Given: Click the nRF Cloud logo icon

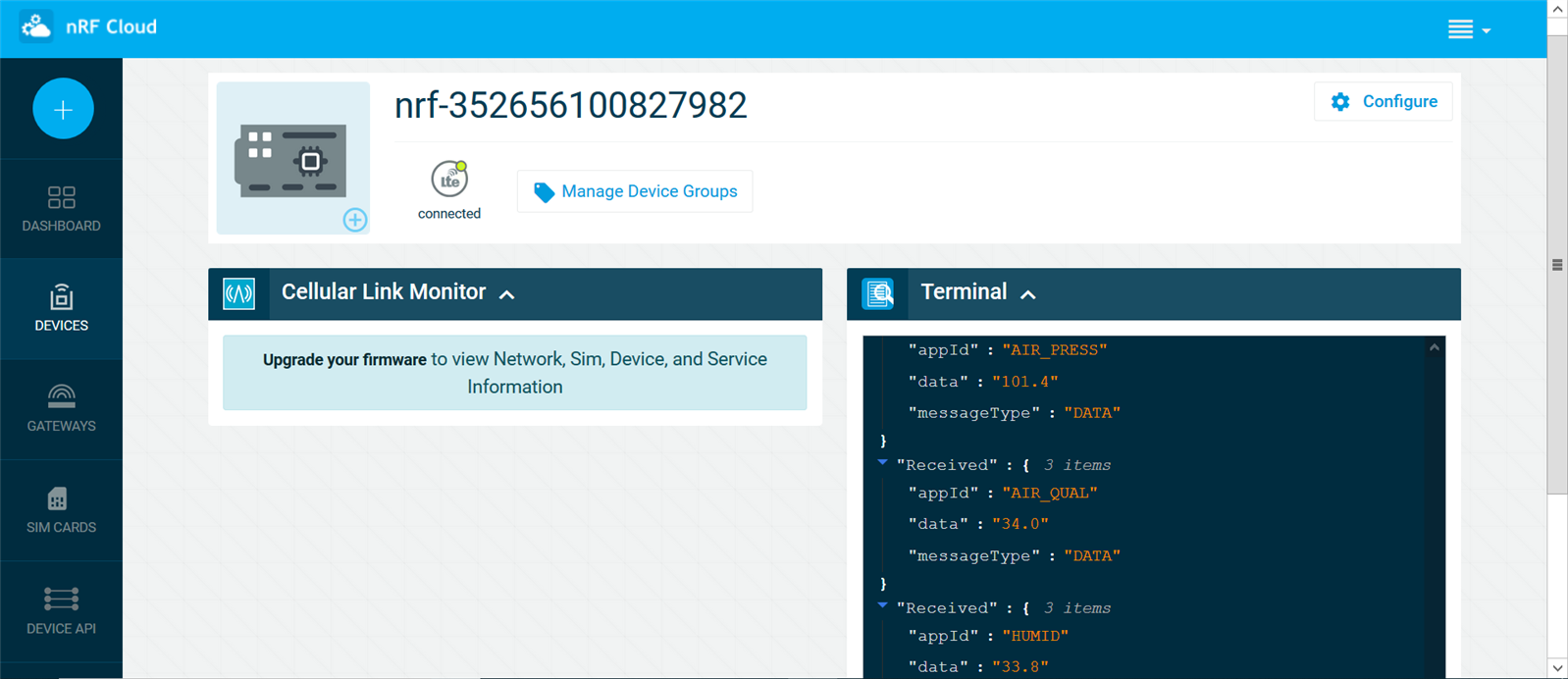Looking at the screenshot, I should (x=36, y=26).
